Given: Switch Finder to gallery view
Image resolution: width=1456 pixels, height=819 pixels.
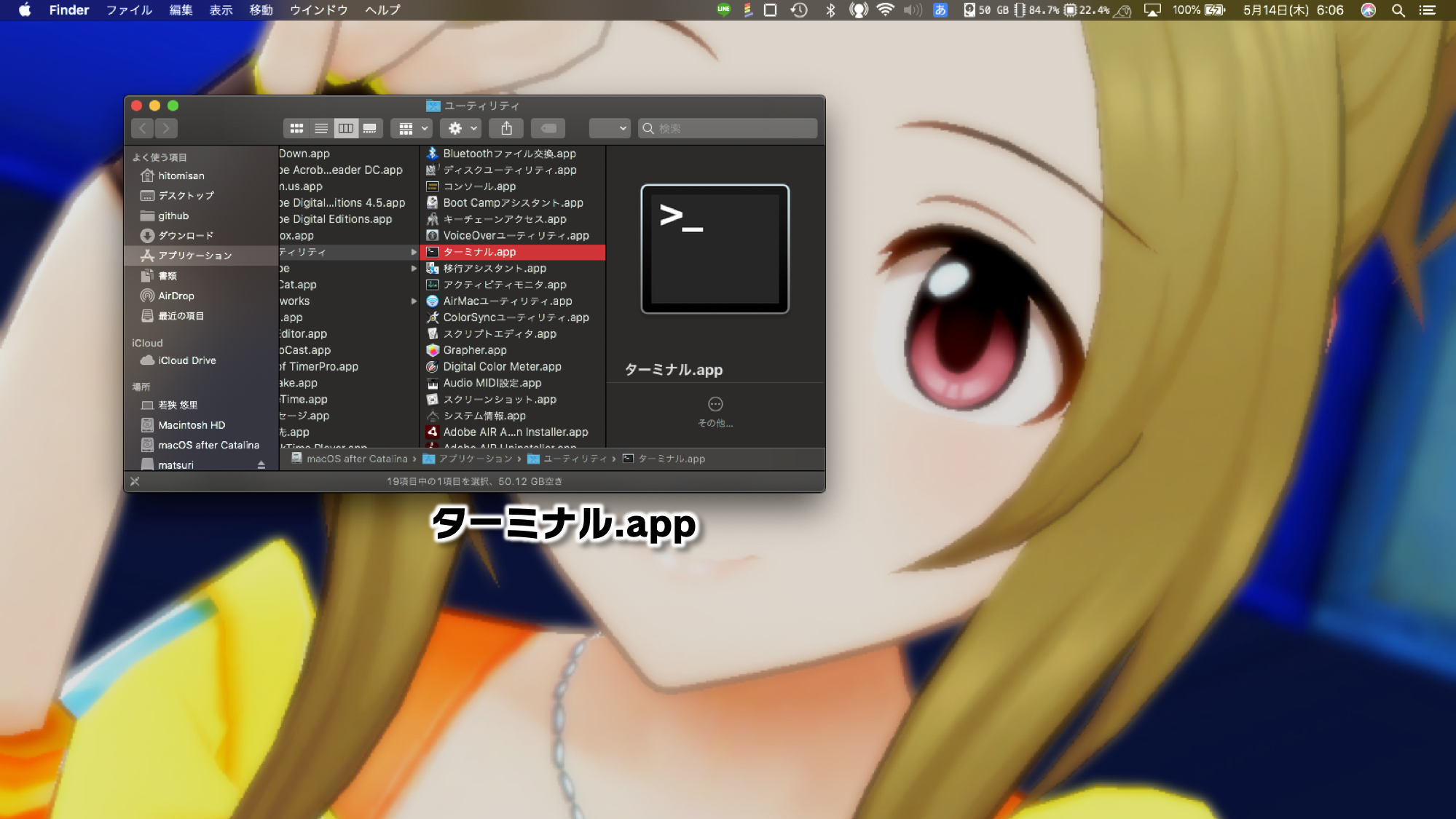Looking at the screenshot, I should pyautogui.click(x=370, y=128).
